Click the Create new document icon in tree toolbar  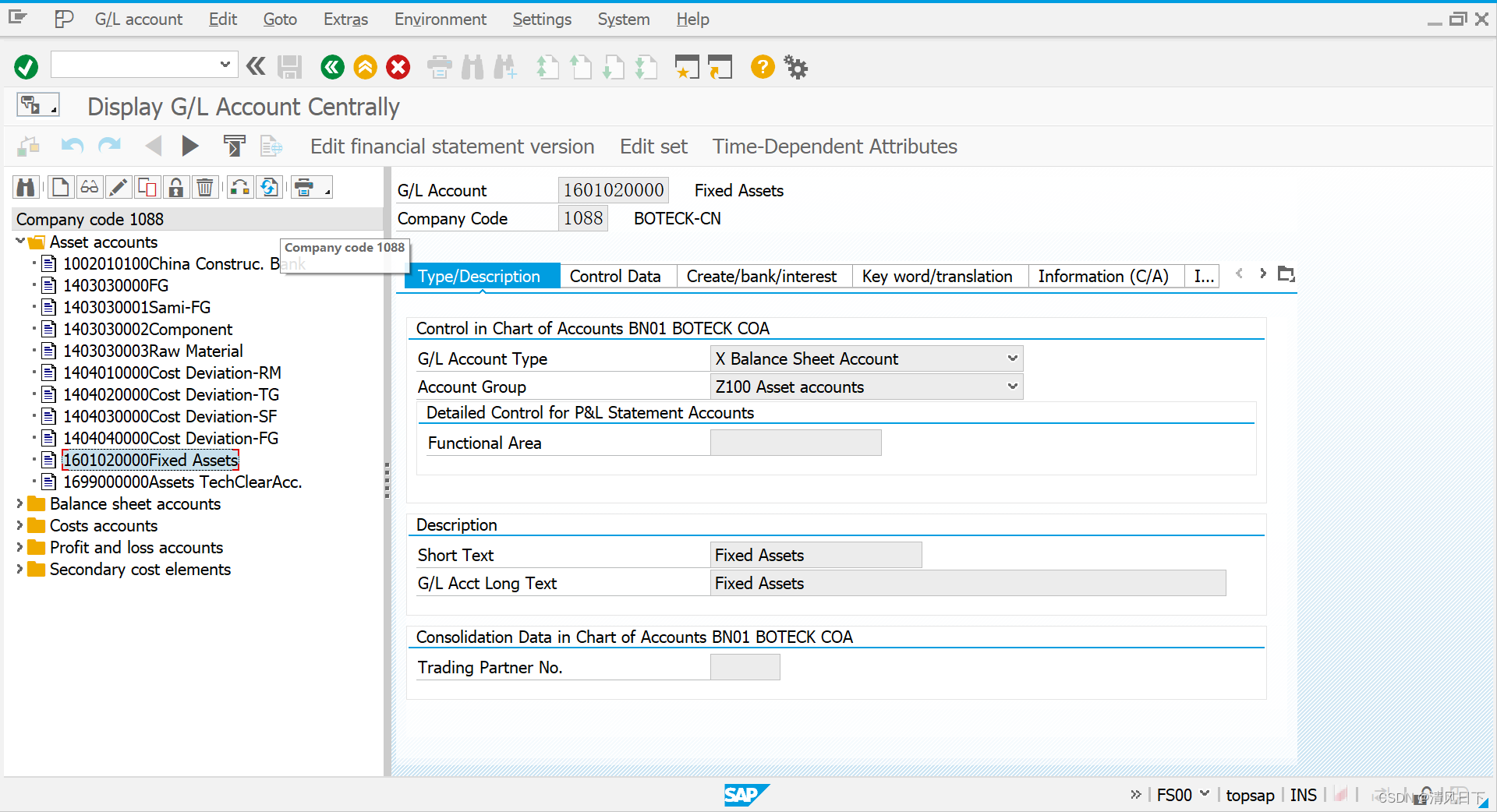tap(60, 187)
